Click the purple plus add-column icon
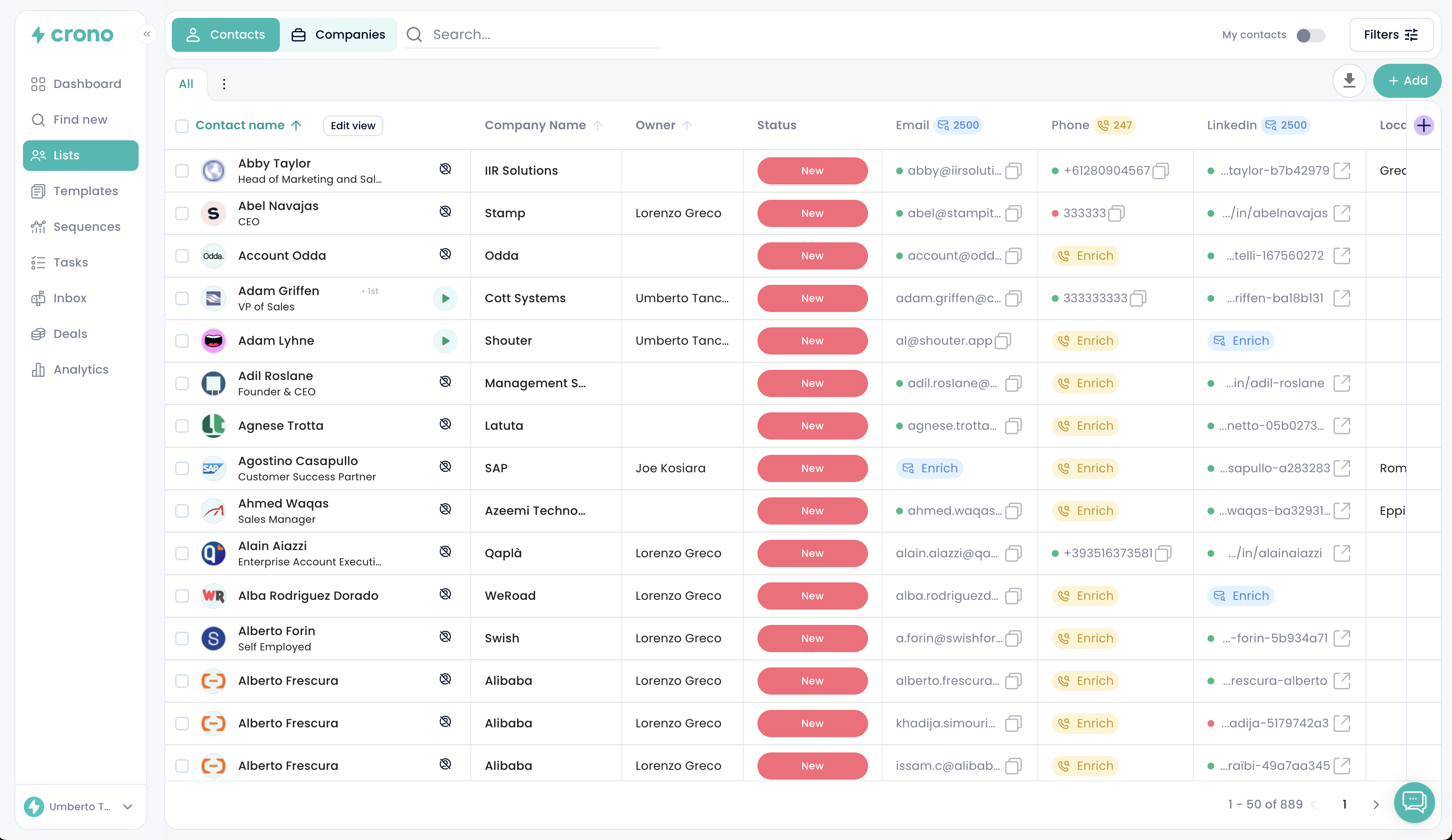Viewport: 1452px width, 840px height. (1423, 125)
